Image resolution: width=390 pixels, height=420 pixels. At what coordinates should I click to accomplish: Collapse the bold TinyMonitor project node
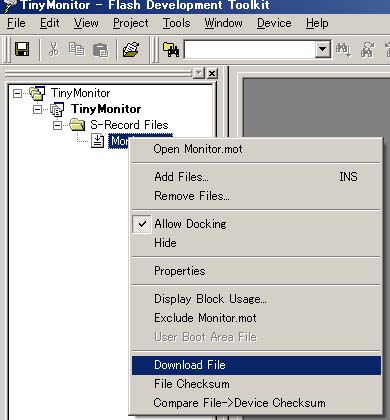(38, 109)
